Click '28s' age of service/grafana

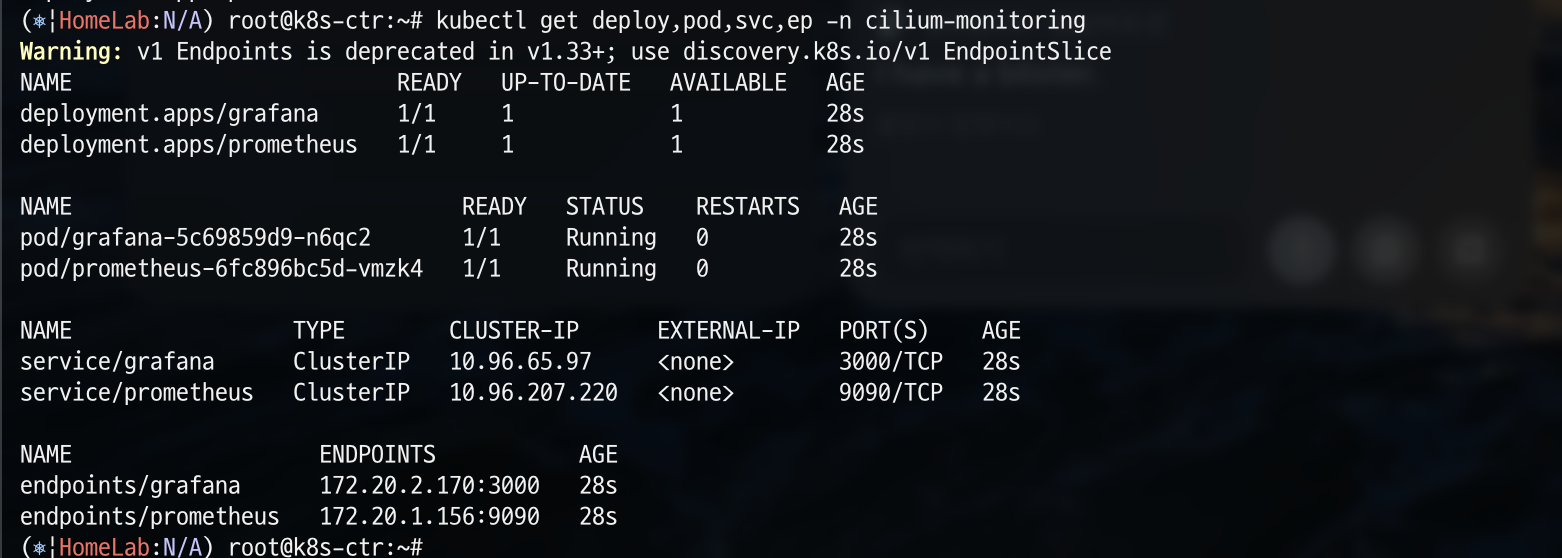point(1001,361)
